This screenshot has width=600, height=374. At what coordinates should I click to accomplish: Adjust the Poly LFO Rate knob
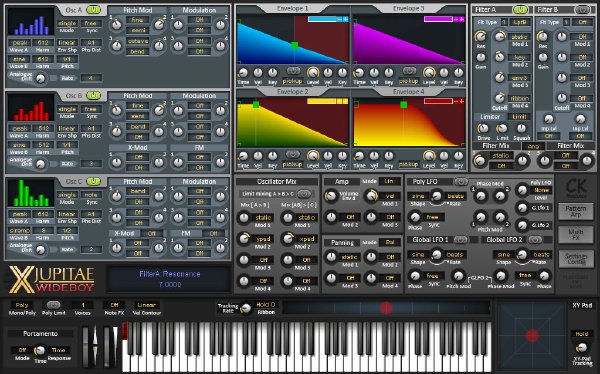[436, 196]
